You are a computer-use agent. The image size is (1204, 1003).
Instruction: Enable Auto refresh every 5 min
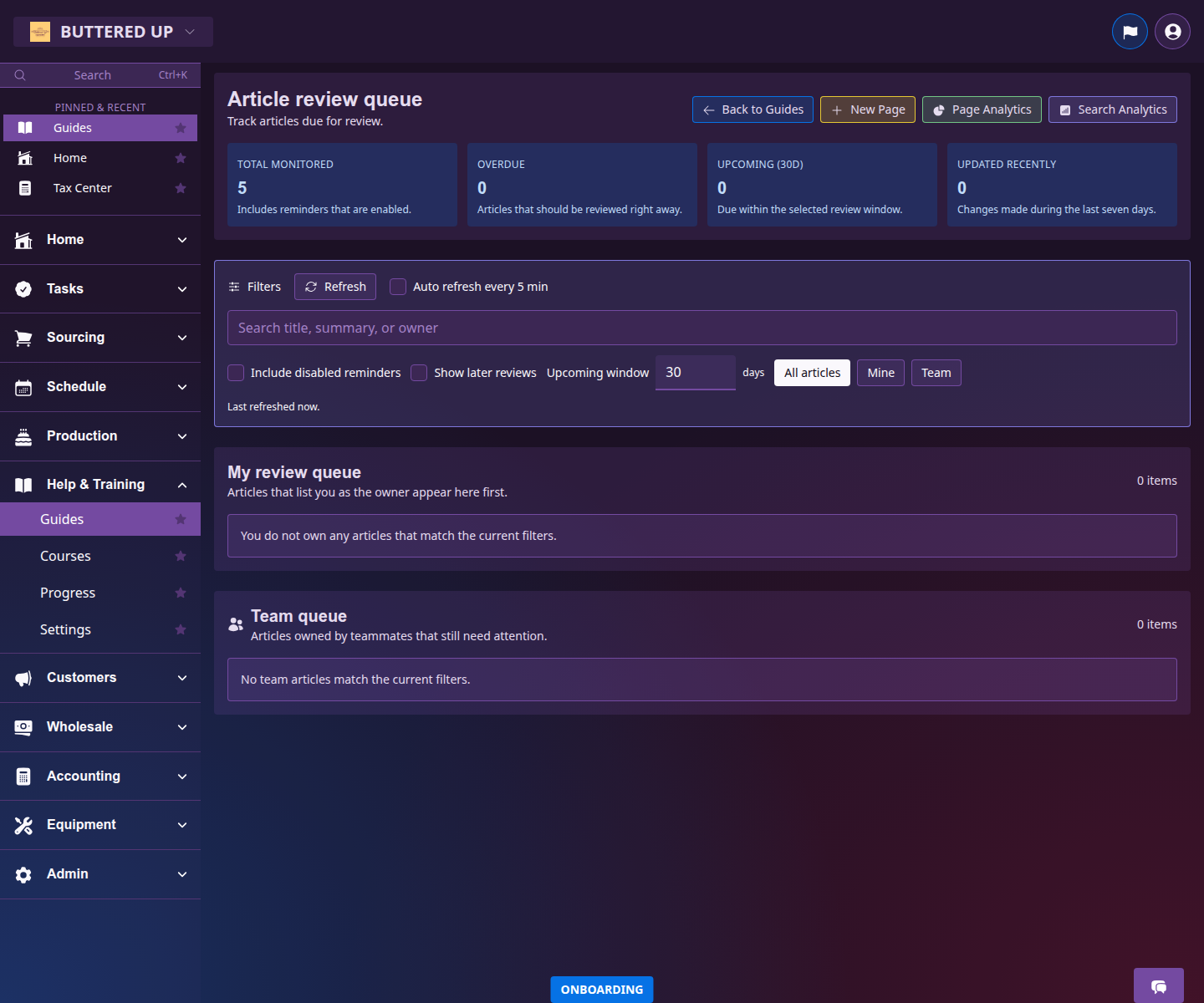click(x=397, y=286)
